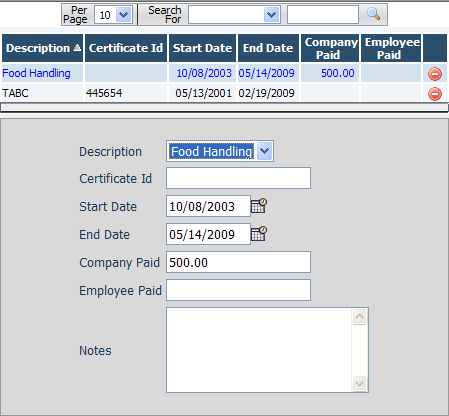Sort by Company Paid column header
The image size is (449, 416).
330,48
